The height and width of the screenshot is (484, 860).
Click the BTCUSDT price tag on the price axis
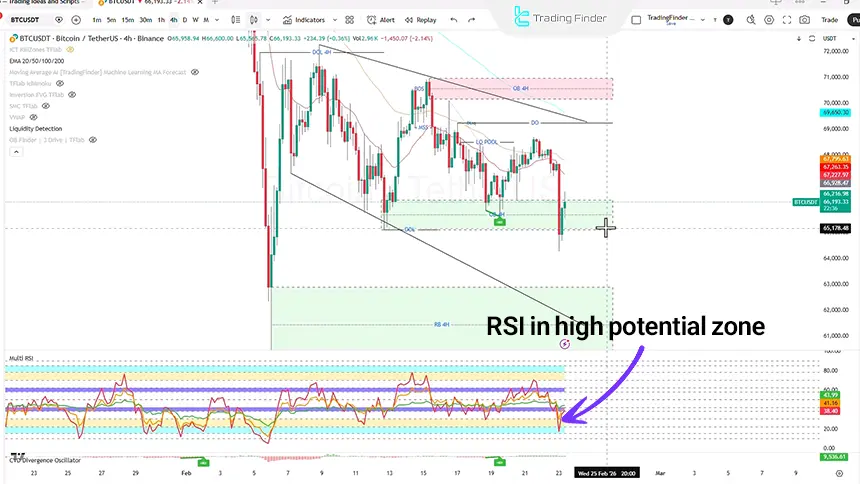805,202
